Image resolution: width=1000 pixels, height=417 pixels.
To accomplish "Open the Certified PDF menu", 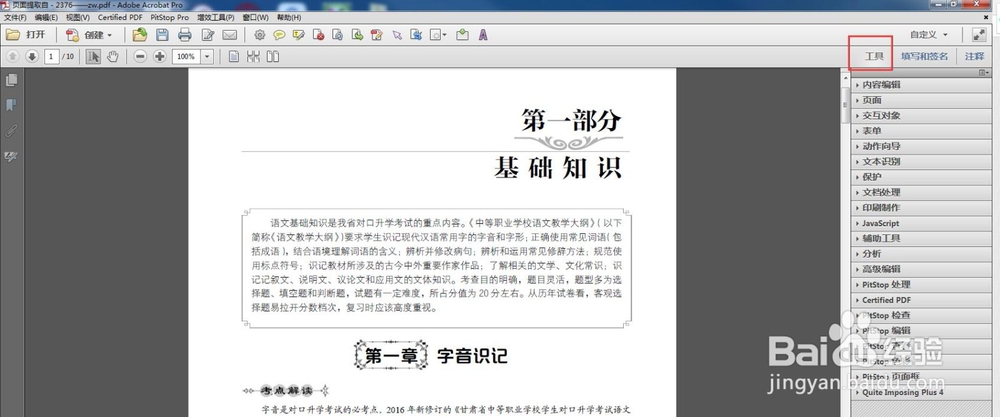I will tap(120, 17).
